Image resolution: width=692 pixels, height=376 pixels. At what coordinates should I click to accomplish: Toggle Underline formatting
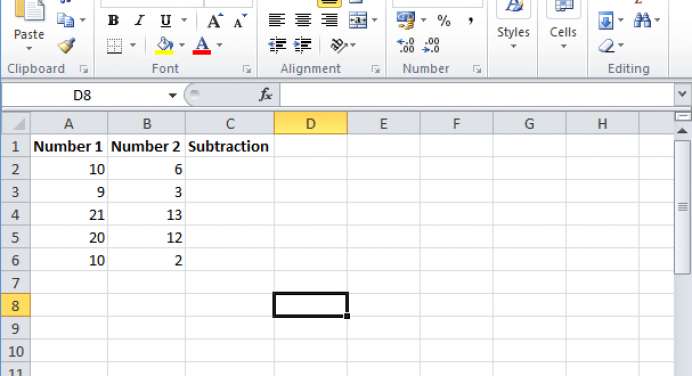coord(166,20)
